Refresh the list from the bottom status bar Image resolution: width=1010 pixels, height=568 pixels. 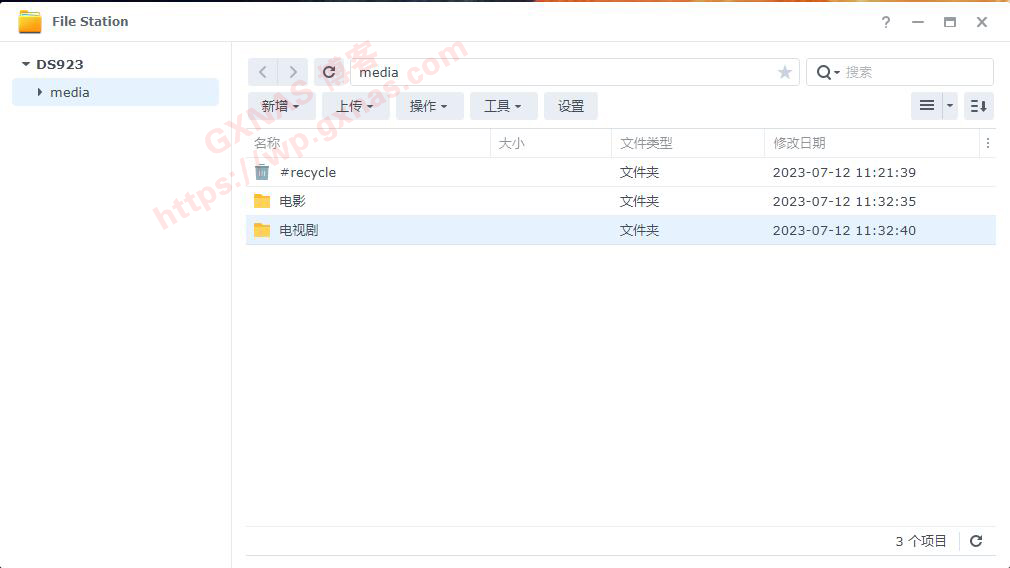point(976,541)
